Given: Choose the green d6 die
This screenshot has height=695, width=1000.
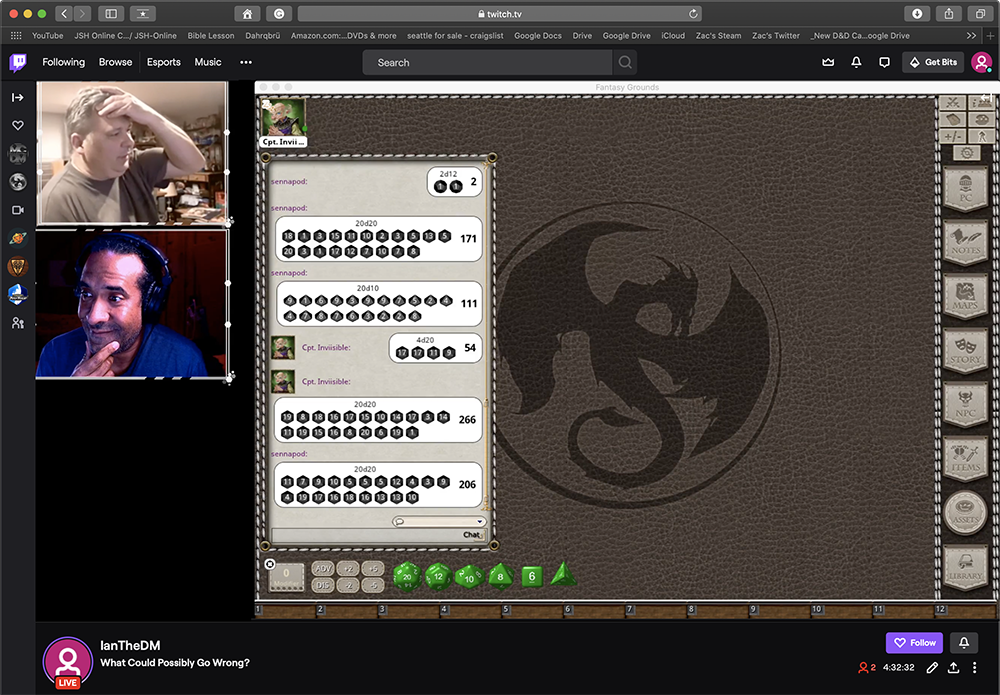Looking at the screenshot, I should coord(532,576).
